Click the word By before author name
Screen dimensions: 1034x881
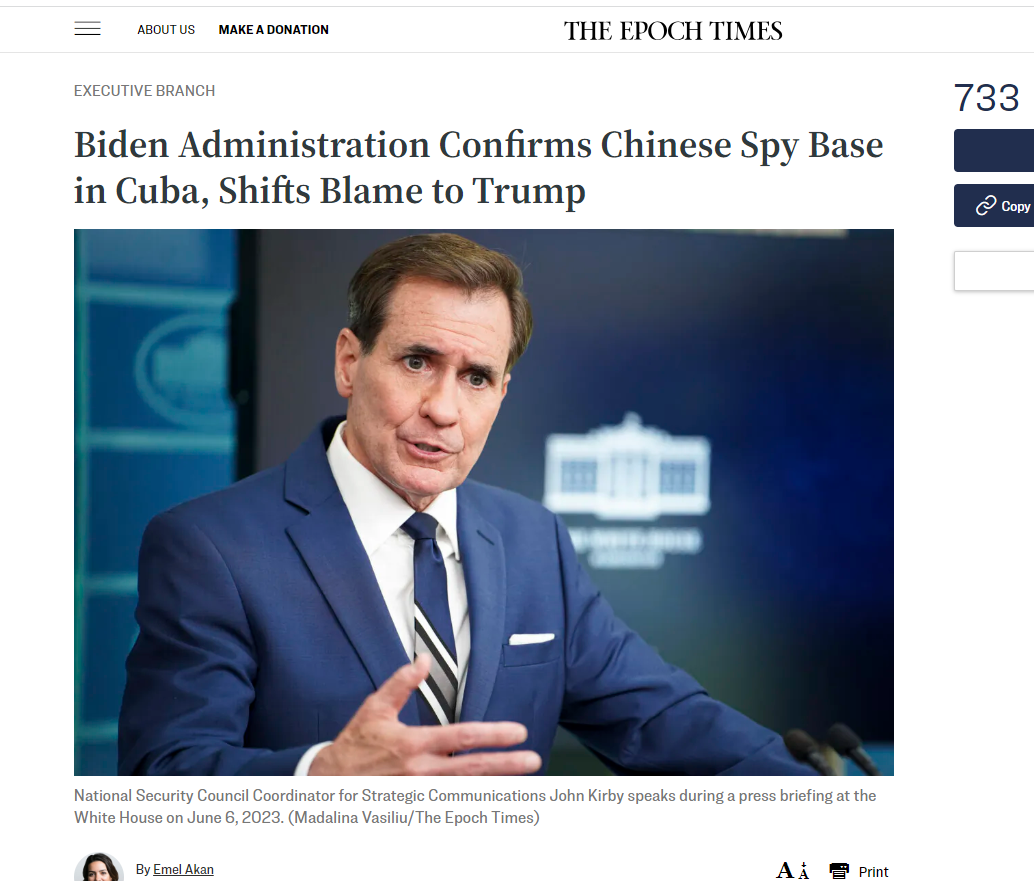pos(143,869)
